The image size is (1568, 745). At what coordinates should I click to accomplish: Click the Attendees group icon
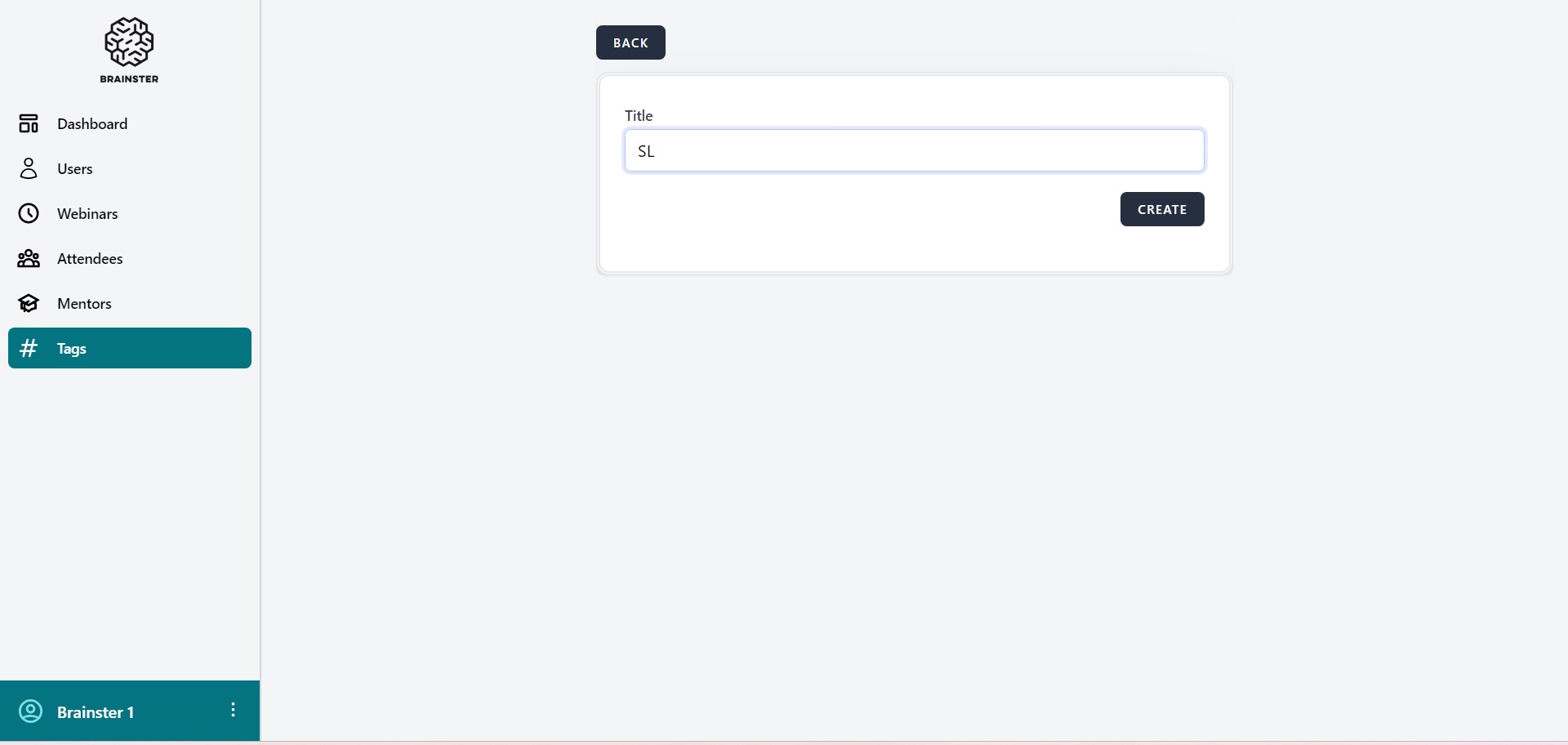click(29, 258)
